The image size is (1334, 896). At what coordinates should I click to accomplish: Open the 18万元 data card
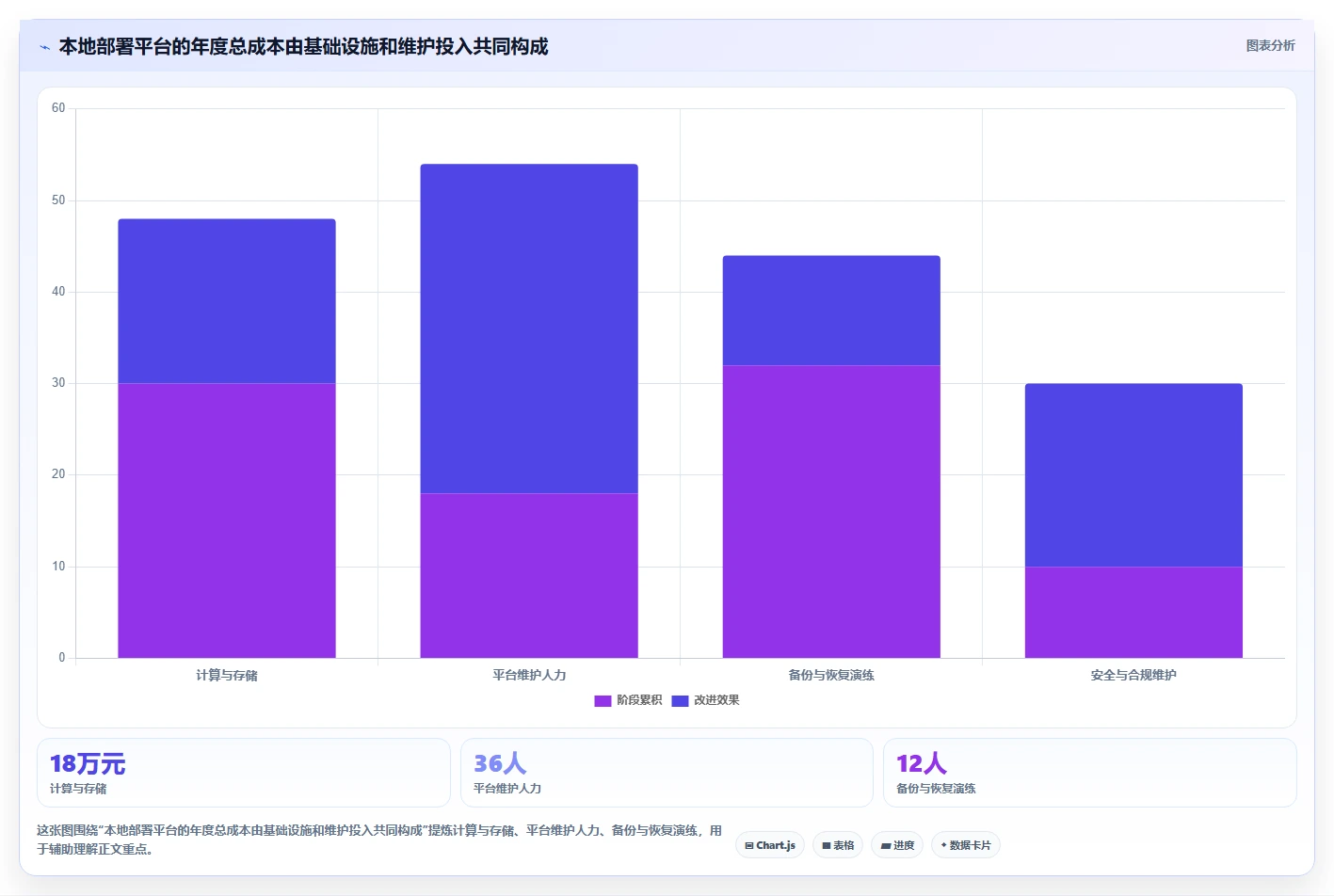point(244,773)
